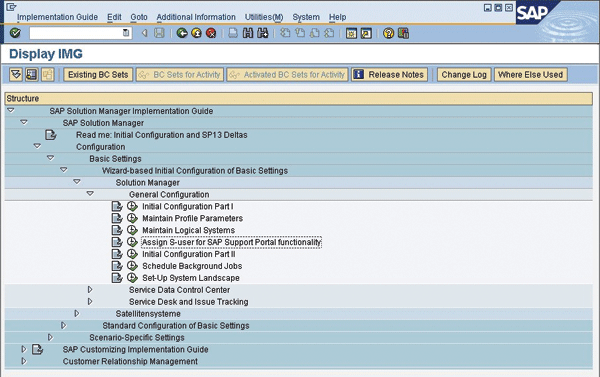Select the Assign S-user for SAP Support Portal row
This screenshot has height=377, width=600.
232,242
